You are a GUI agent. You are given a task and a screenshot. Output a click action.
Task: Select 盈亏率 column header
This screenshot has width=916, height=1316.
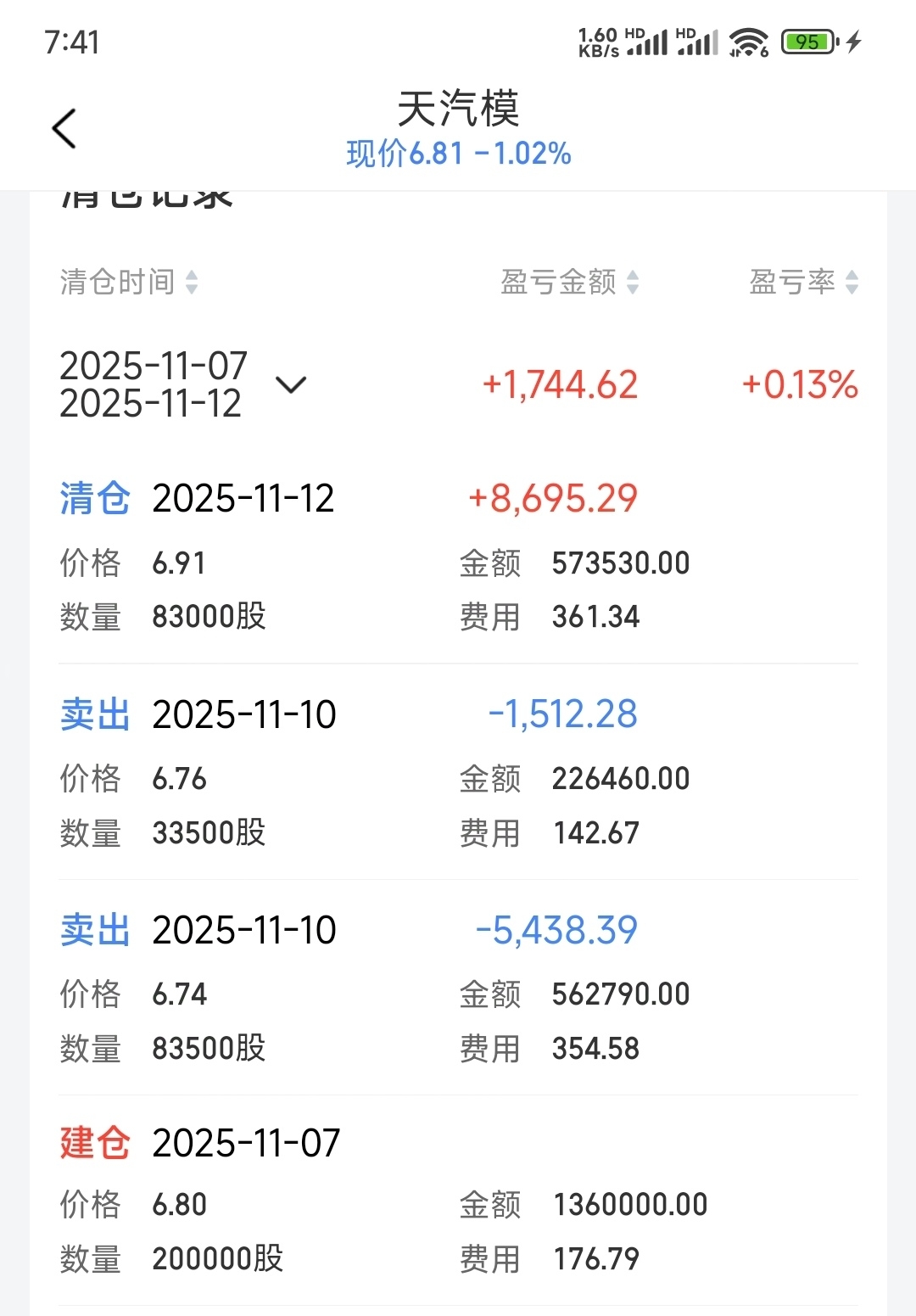(x=792, y=283)
